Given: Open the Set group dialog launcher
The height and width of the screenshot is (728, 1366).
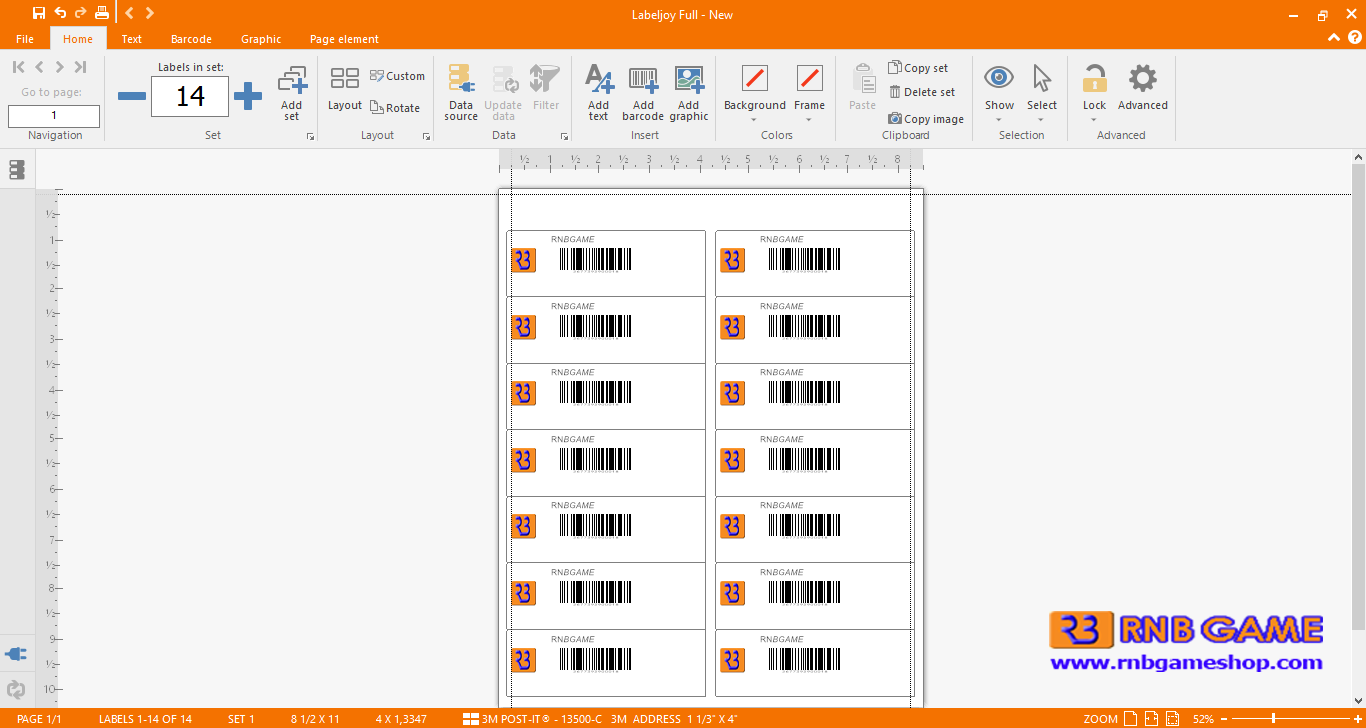Looking at the screenshot, I should [310, 136].
